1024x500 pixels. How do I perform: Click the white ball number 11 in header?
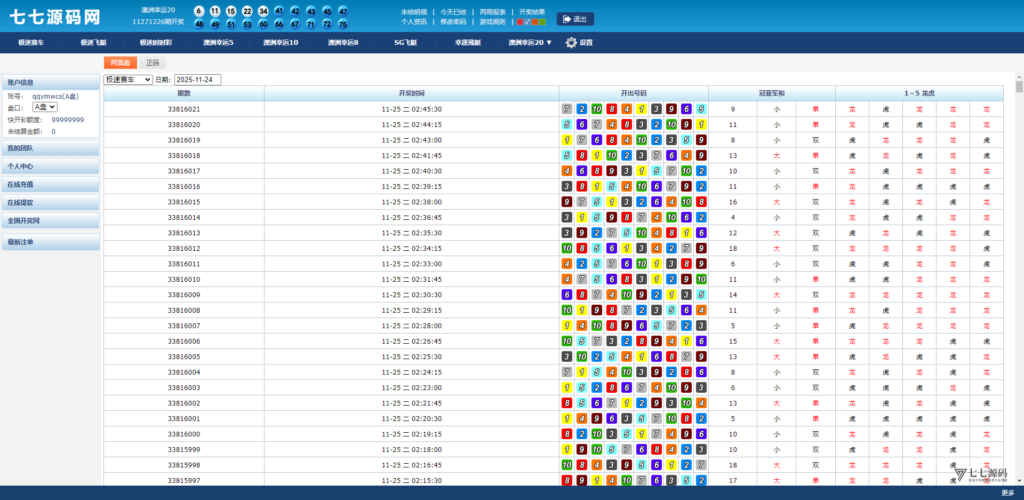(x=215, y=12)
